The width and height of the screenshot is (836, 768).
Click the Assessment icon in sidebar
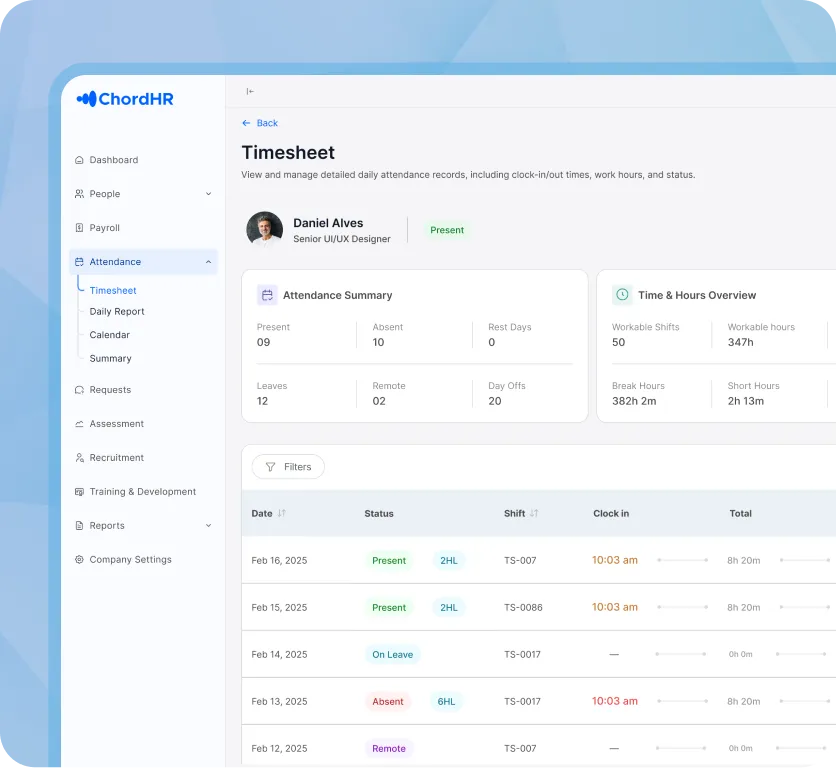tap(79, 424)
